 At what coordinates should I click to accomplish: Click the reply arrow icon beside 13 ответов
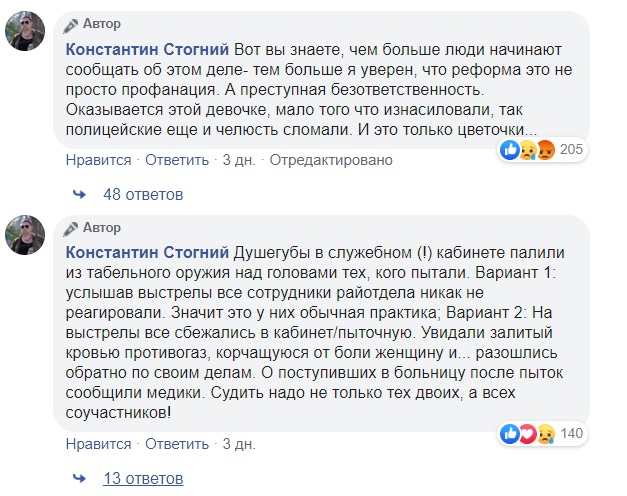81,476
